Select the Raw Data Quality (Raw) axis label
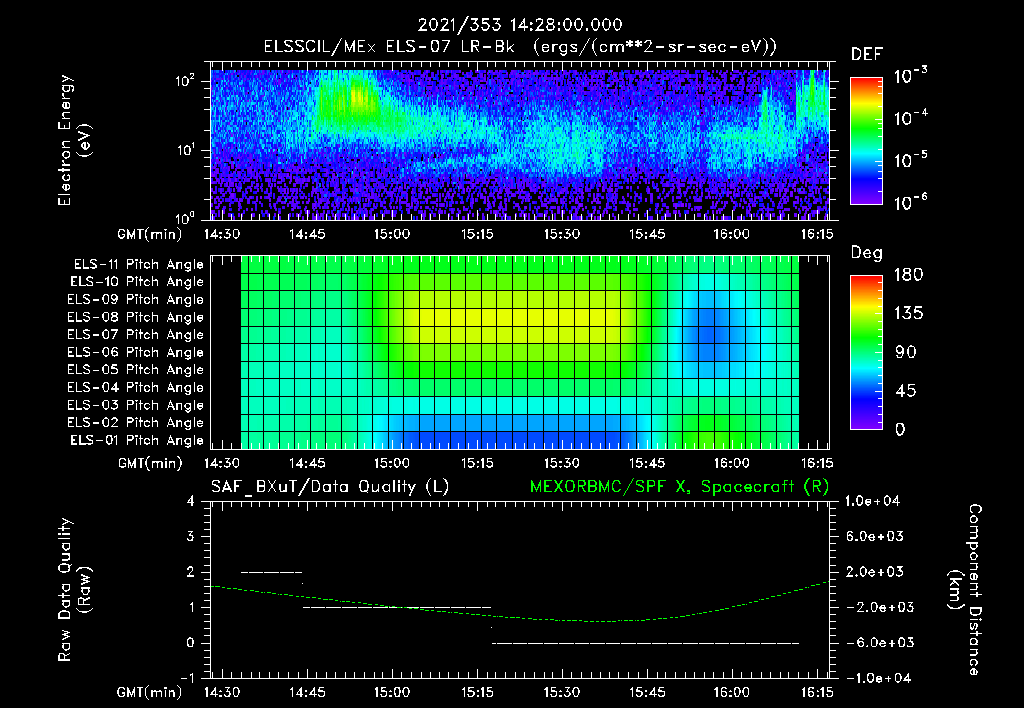 (74, 590)
